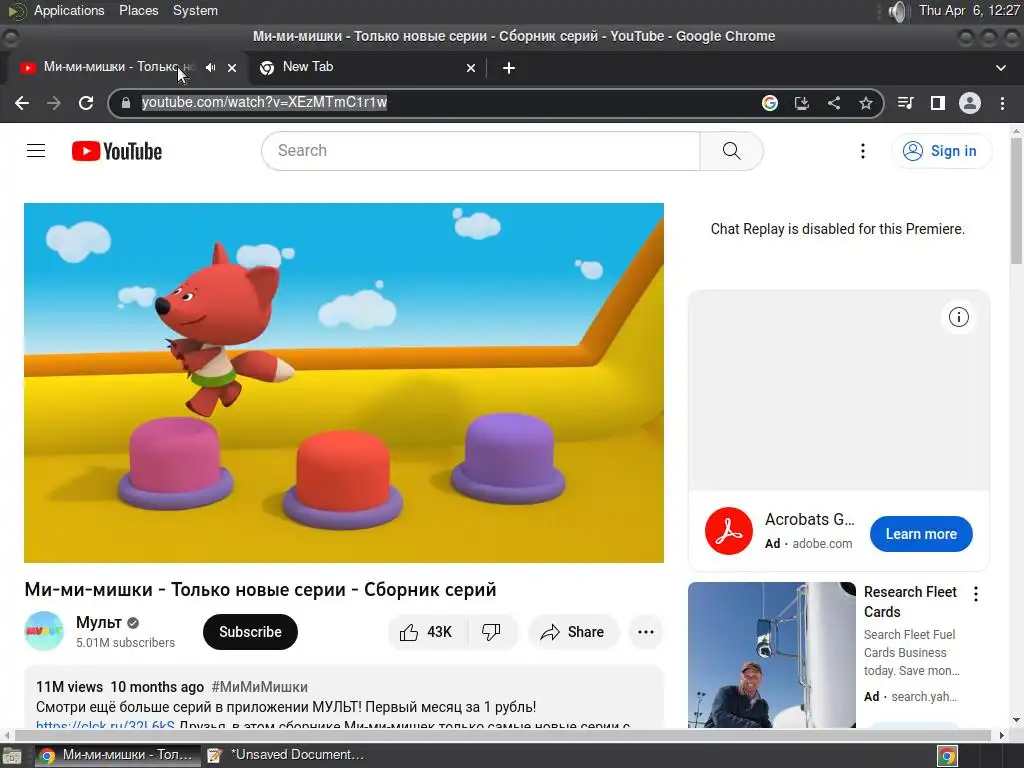1024x768 pixels.
Task: Install app using the address bar download icon
Action: pos(802,103)
